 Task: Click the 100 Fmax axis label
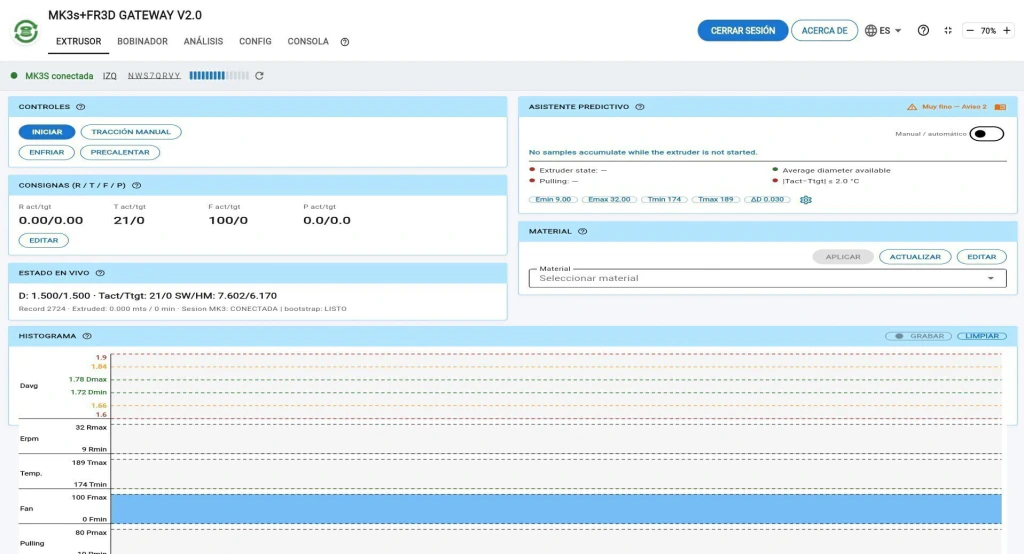pyautogui.click(x=89, y=498)
